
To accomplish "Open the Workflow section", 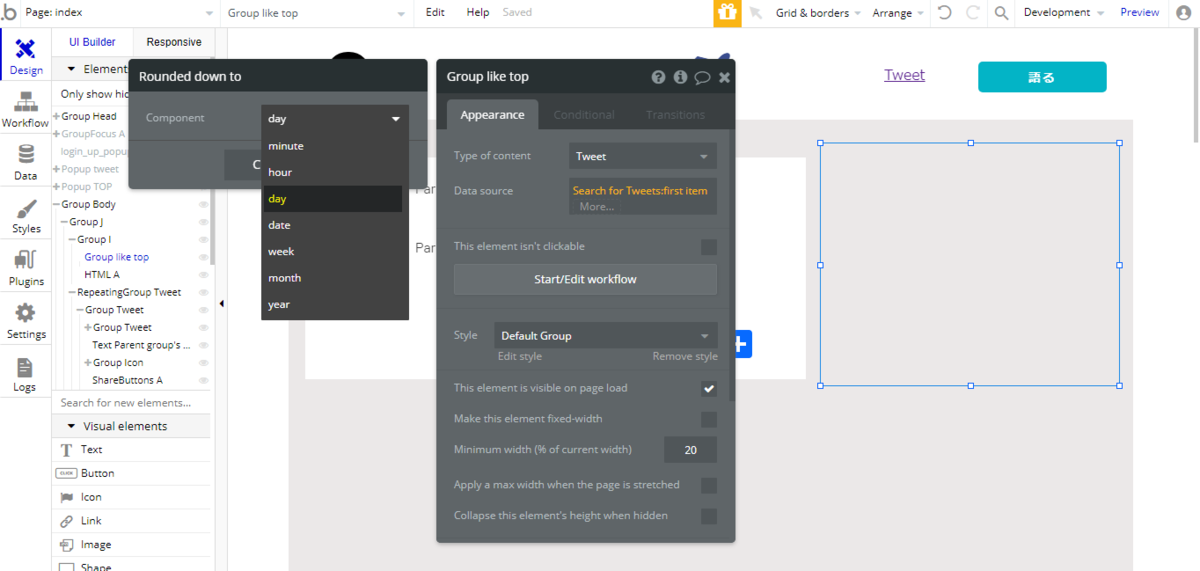I will click(x=26, y=110).
